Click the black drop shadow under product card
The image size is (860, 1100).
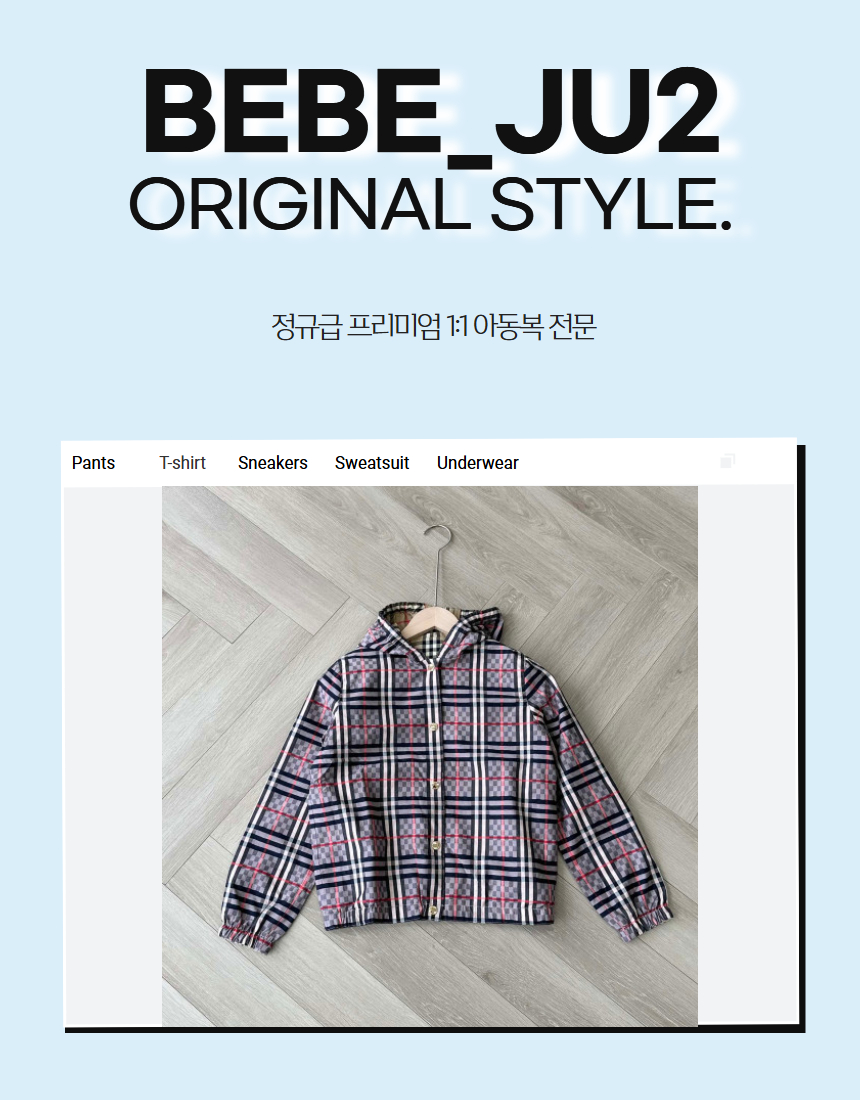[x=435, y=1030]
